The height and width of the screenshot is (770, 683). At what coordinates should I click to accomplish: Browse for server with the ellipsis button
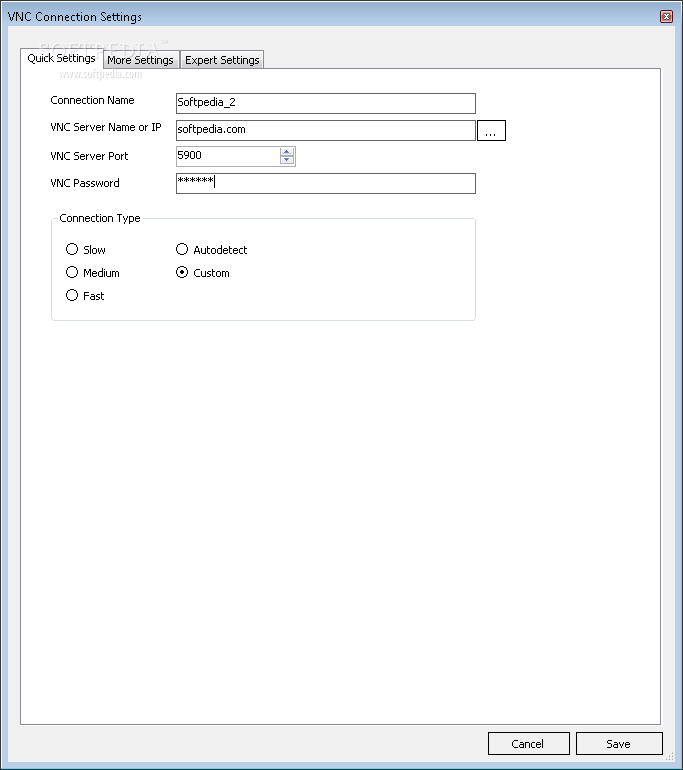[x=491, y=131]
